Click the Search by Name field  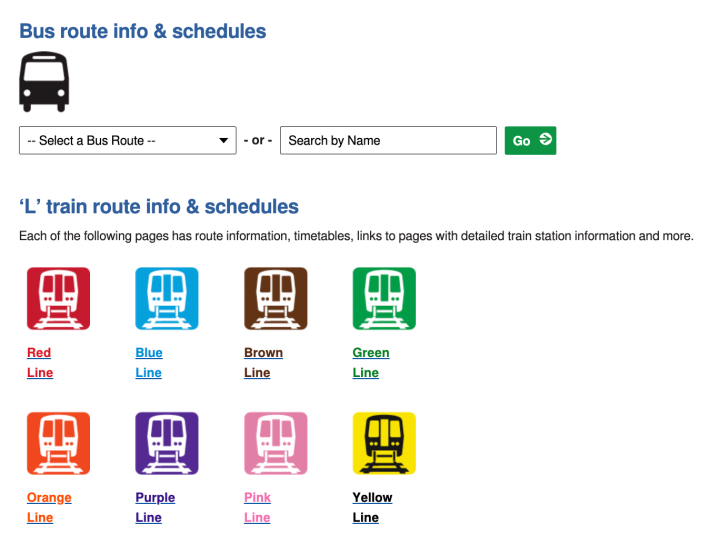[x=388, y=141]
